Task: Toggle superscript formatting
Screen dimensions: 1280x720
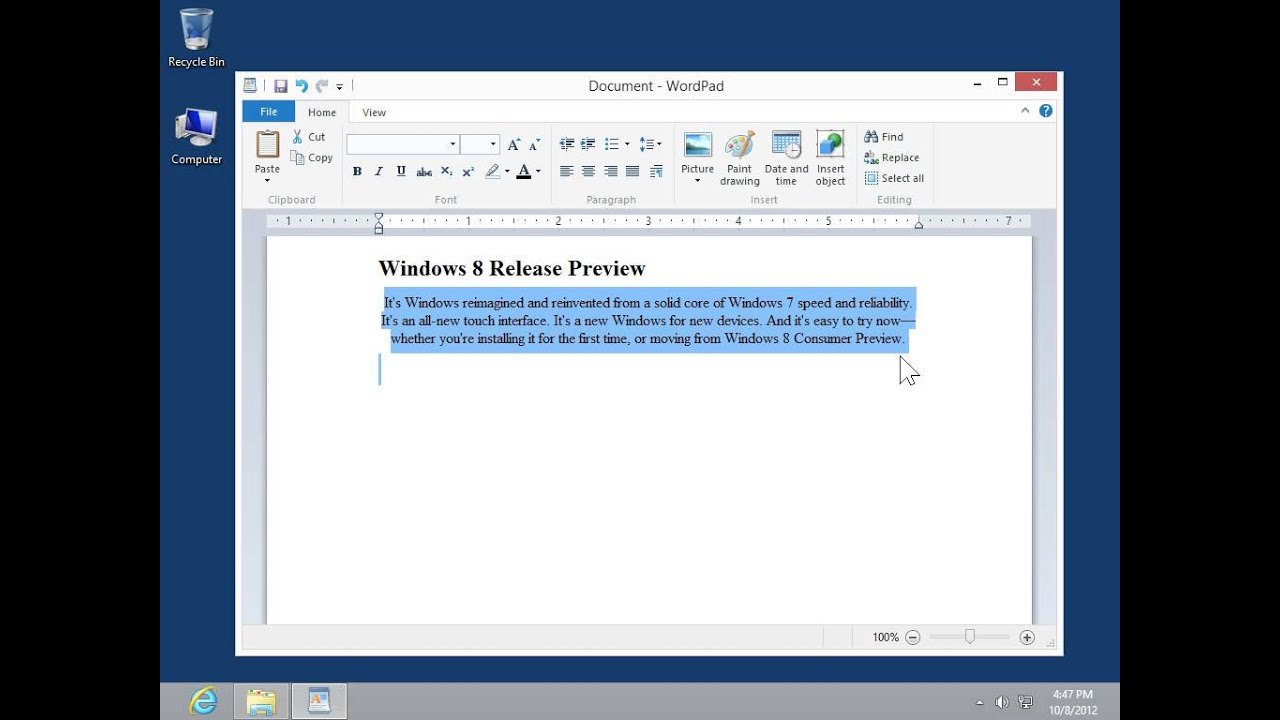Action: click(x=468, y=172)
